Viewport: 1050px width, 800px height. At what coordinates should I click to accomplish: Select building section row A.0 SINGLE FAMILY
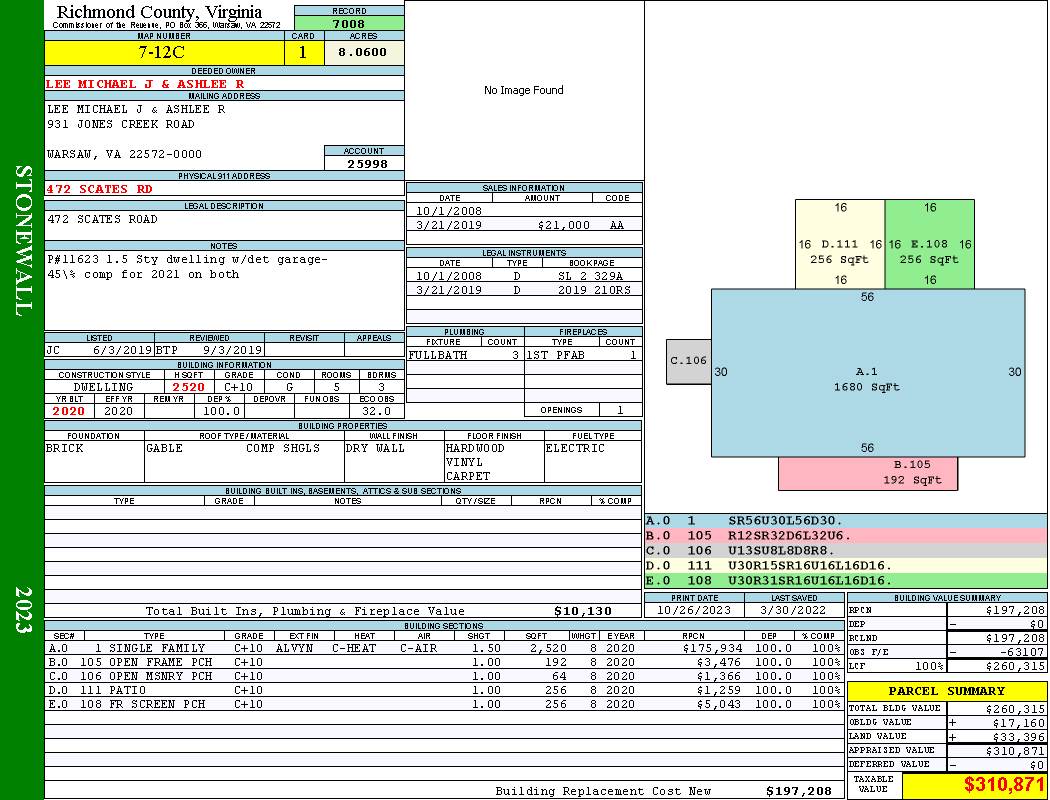coord(445,648)
